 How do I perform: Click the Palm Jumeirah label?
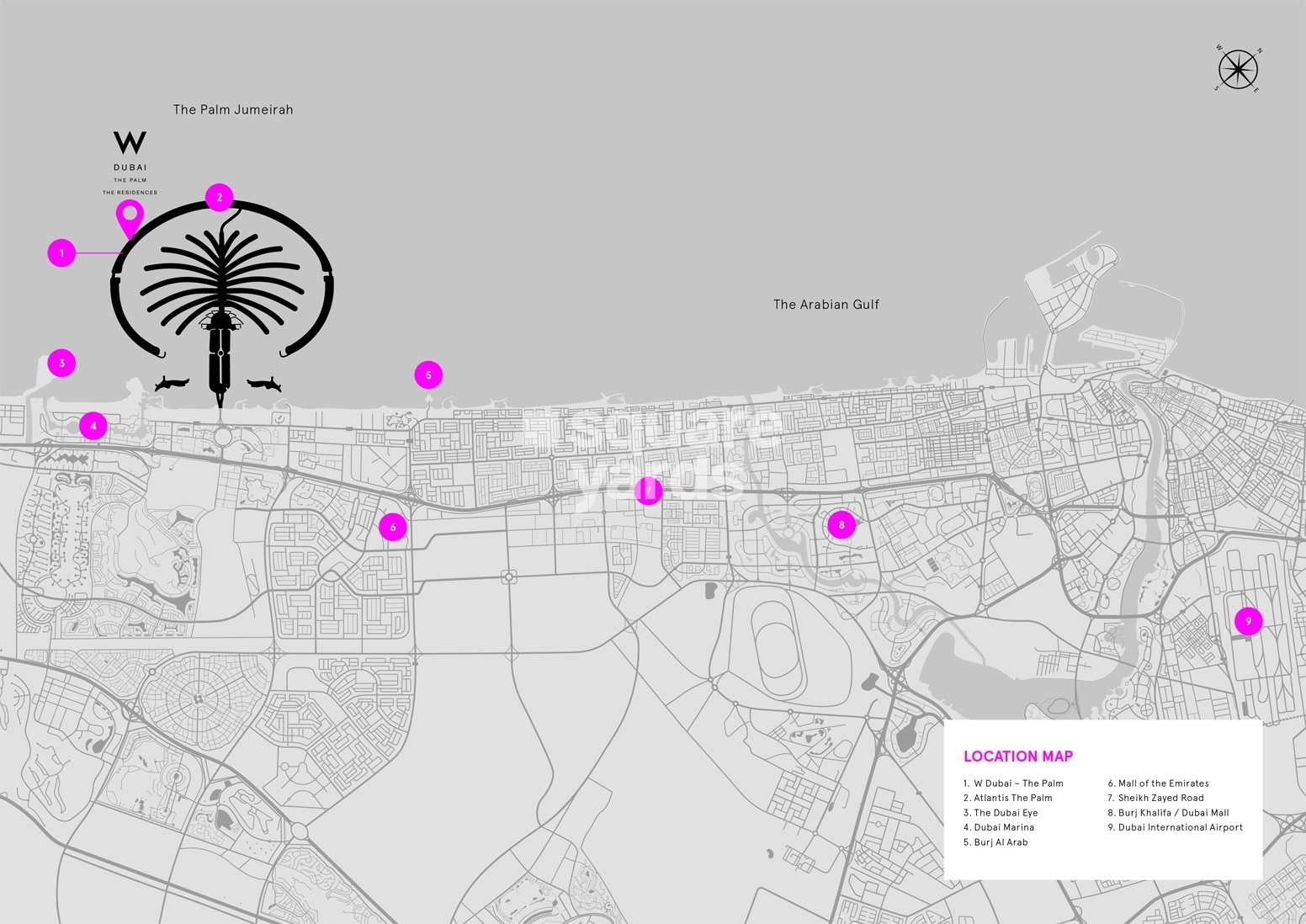233,109
